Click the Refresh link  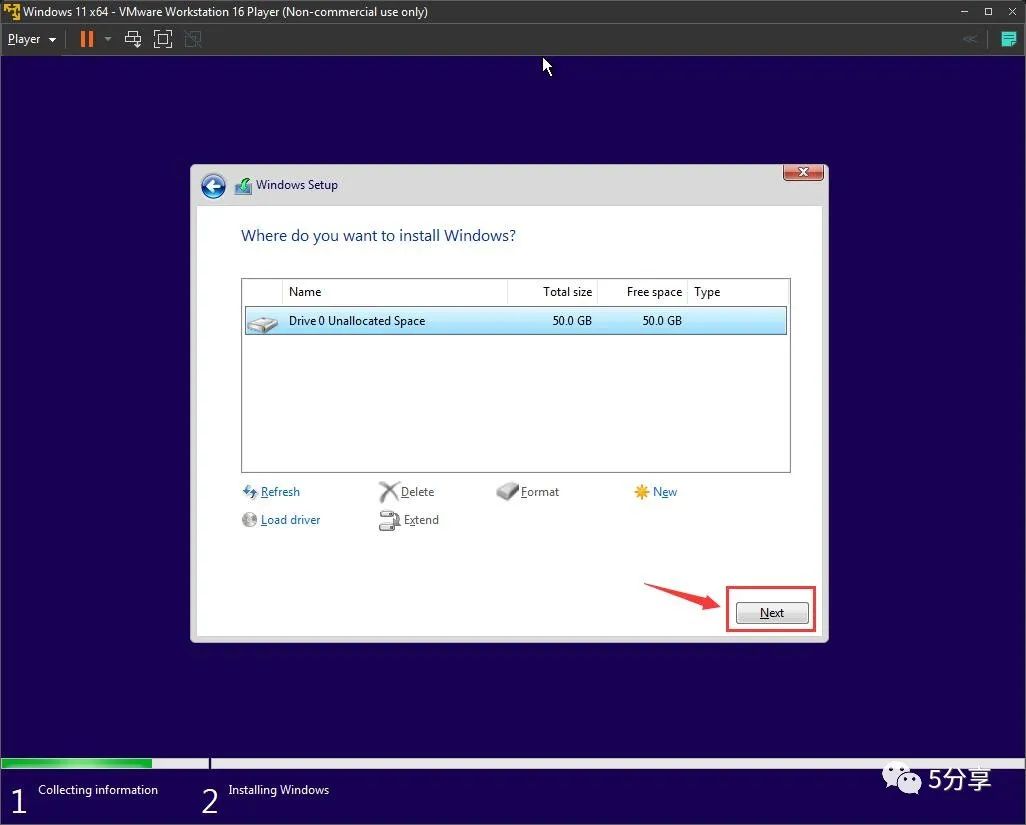tap(280, 492)
